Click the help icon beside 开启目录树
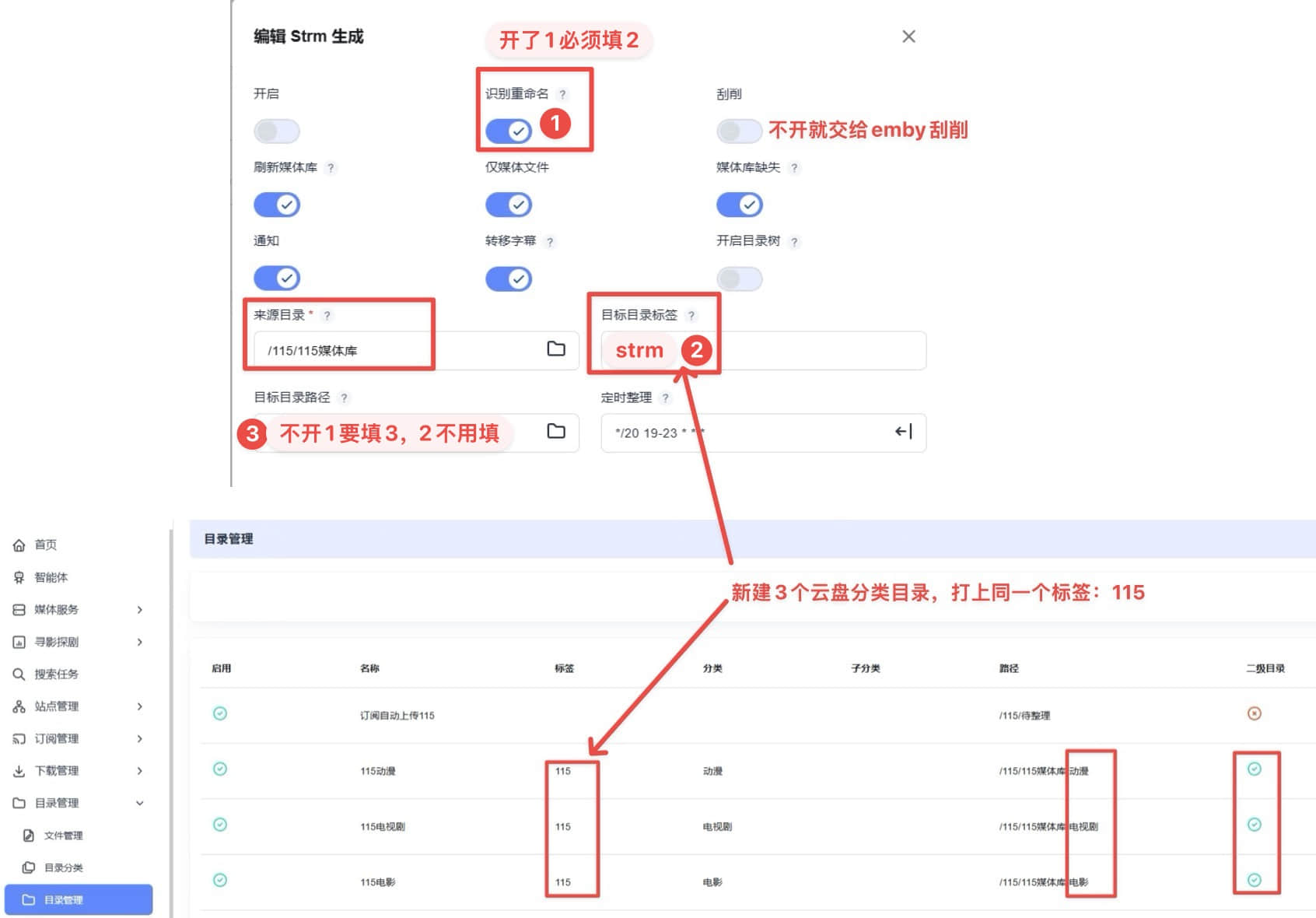Viewport: 1316px width, 918px height. point(793,242)
